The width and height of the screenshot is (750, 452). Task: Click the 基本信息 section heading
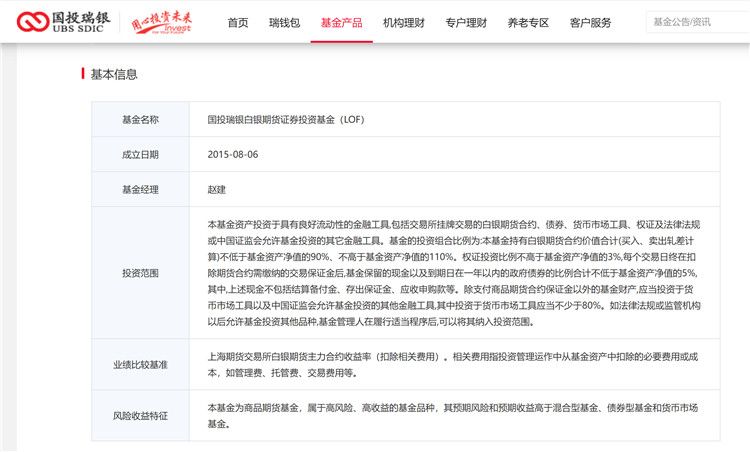coord(114,74)
